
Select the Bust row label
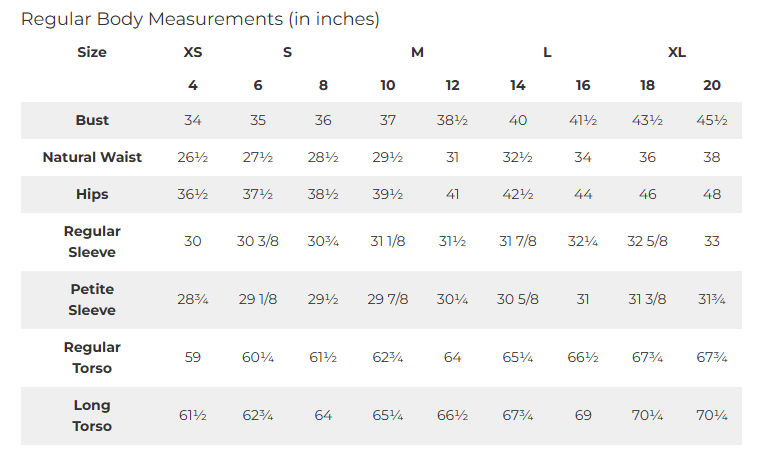click(x=92, y=120)
